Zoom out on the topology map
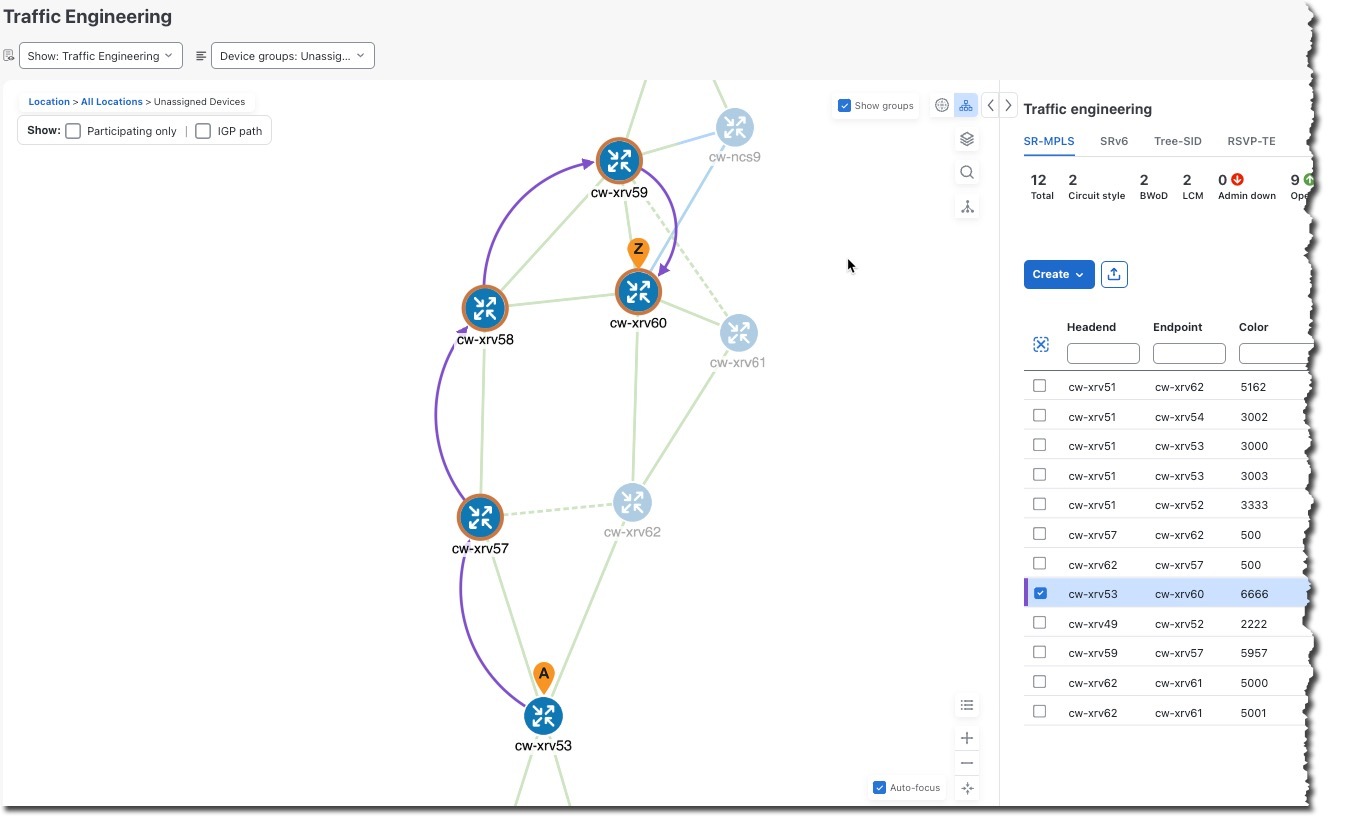 (x=966, y=762)
